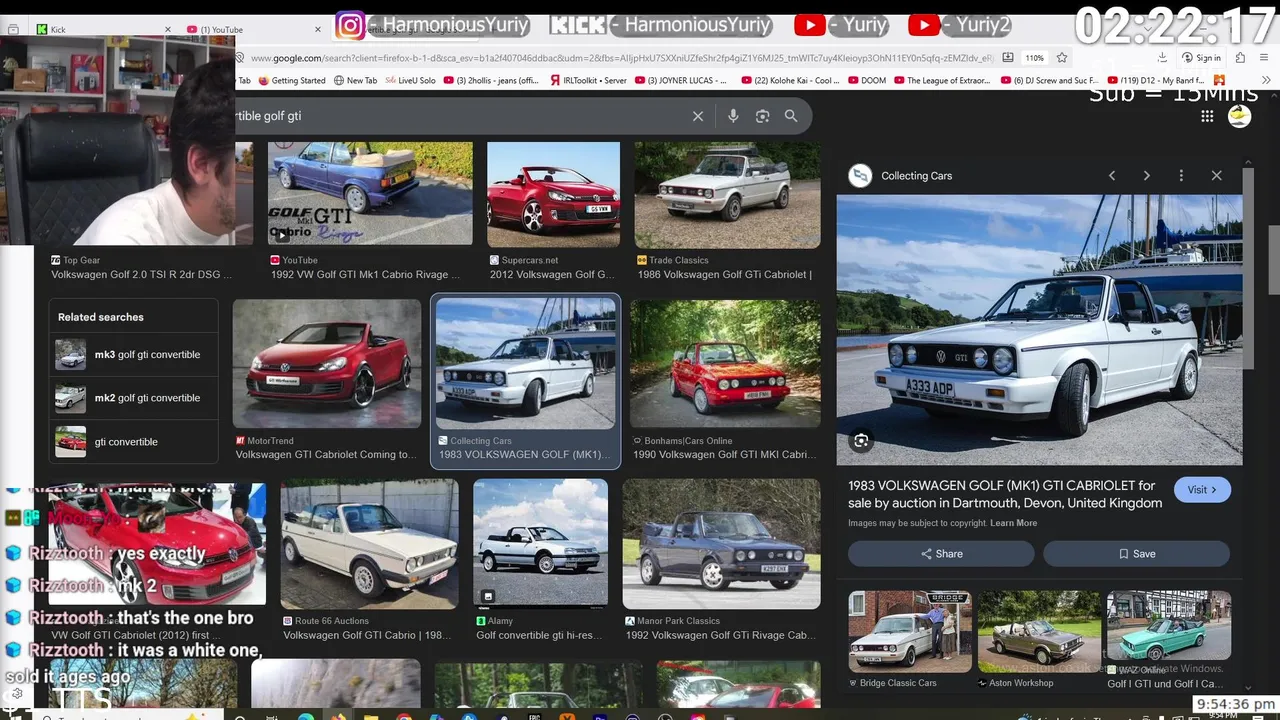
Task: Open Supercars.net 2012 Volkswagen Golf image
Action: (553, 195)
